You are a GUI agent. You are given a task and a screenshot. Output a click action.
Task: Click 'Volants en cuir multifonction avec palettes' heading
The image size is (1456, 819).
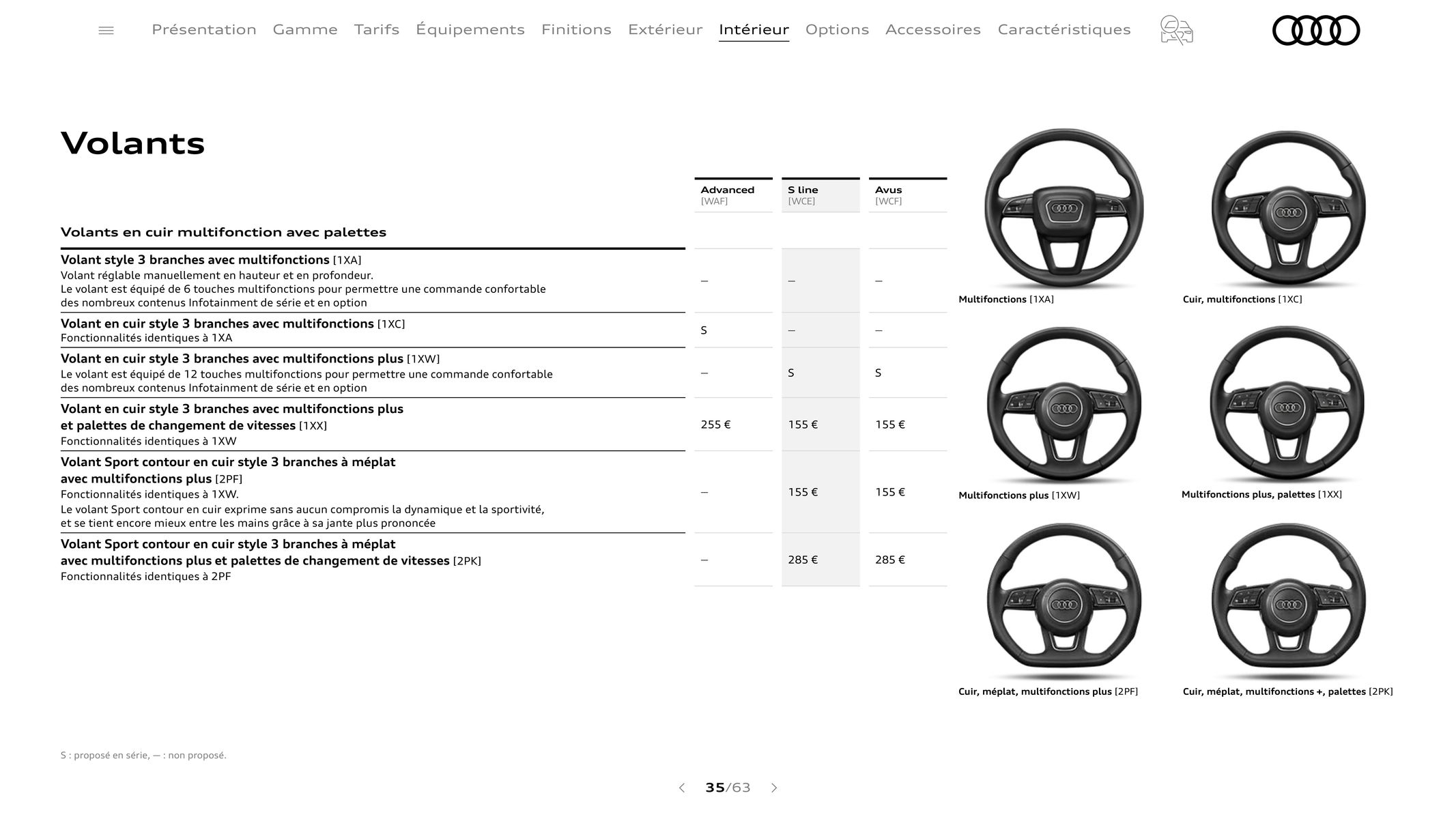point(223,232)
